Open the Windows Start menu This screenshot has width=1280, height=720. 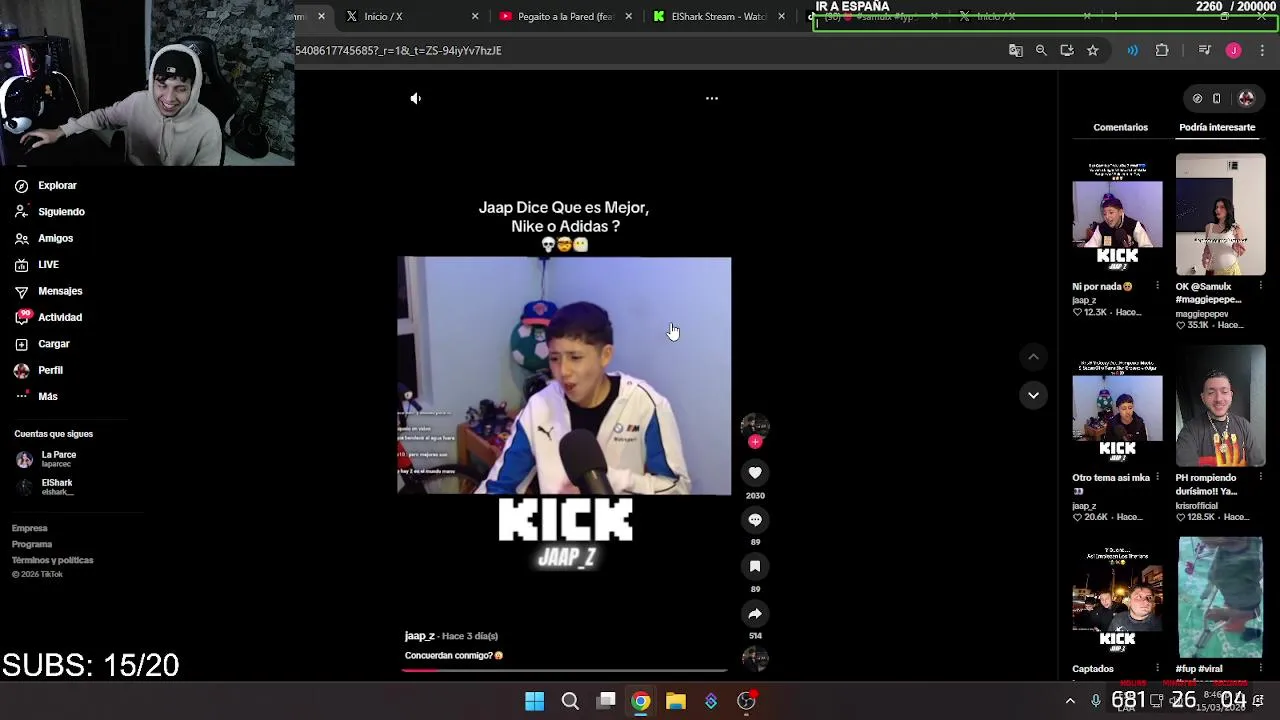[535, 701]
